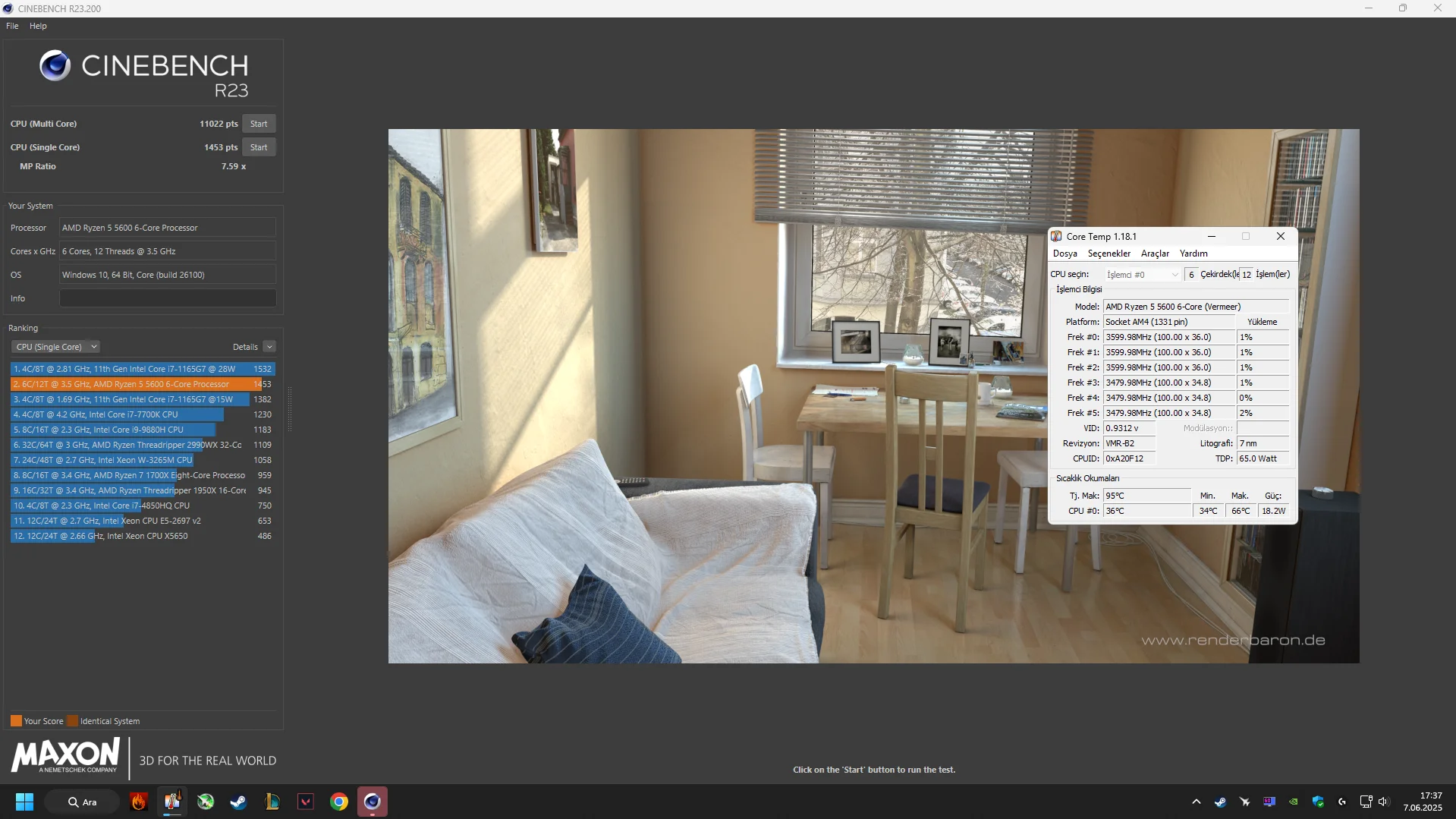Click the Info input field
The height and width of the screenshot is (819, 1456).
[x=168, y=298]
